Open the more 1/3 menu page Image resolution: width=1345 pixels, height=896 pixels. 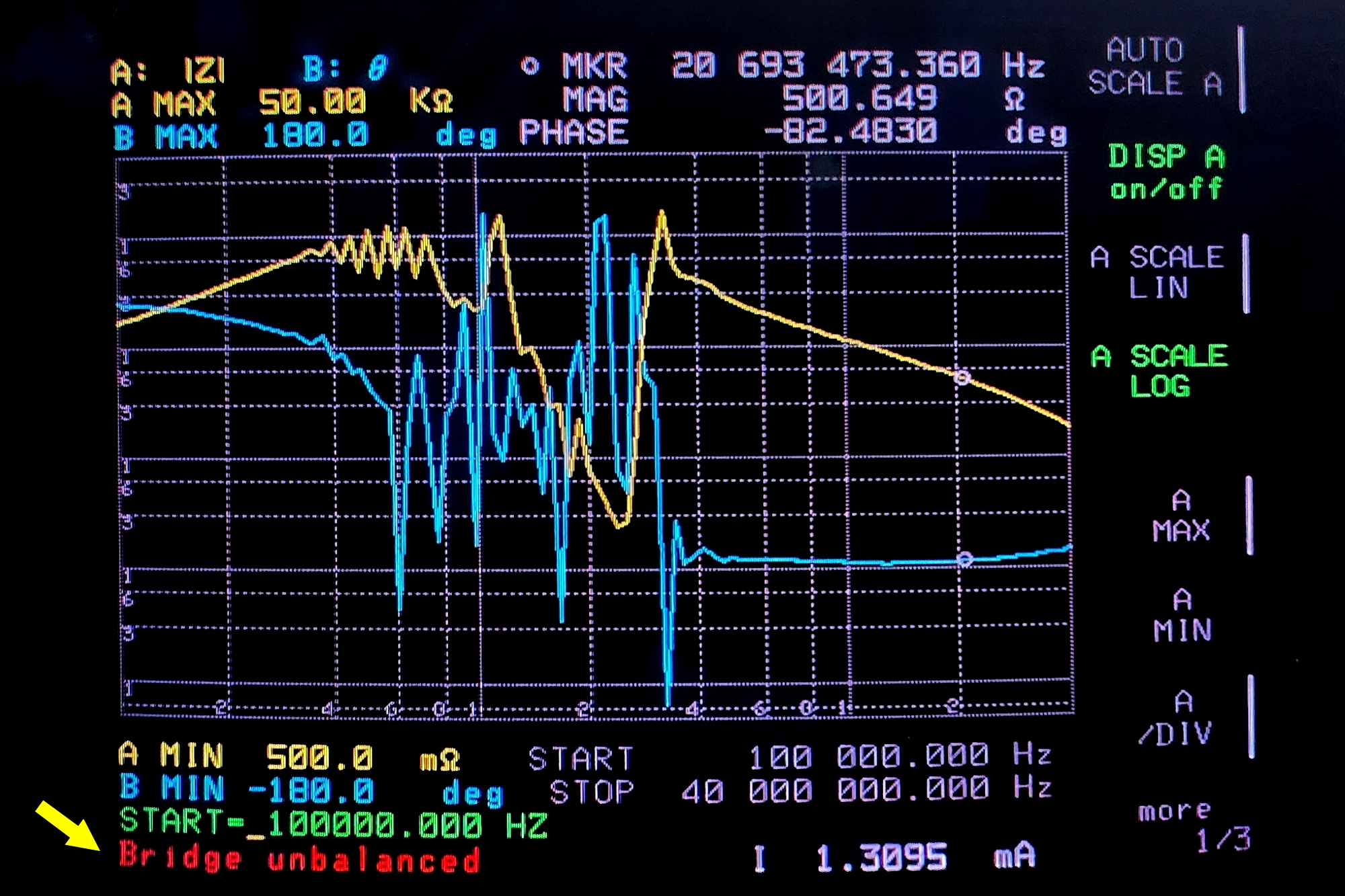[1193, 825]
